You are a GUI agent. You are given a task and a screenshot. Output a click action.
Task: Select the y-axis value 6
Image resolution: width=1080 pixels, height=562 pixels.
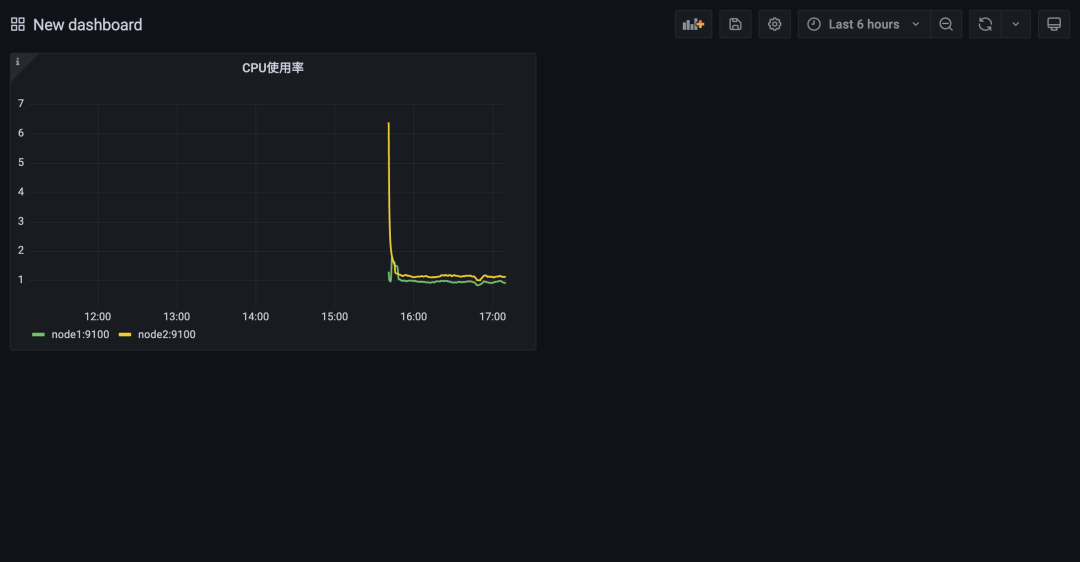pyautogui.click(x=21, y=133)
